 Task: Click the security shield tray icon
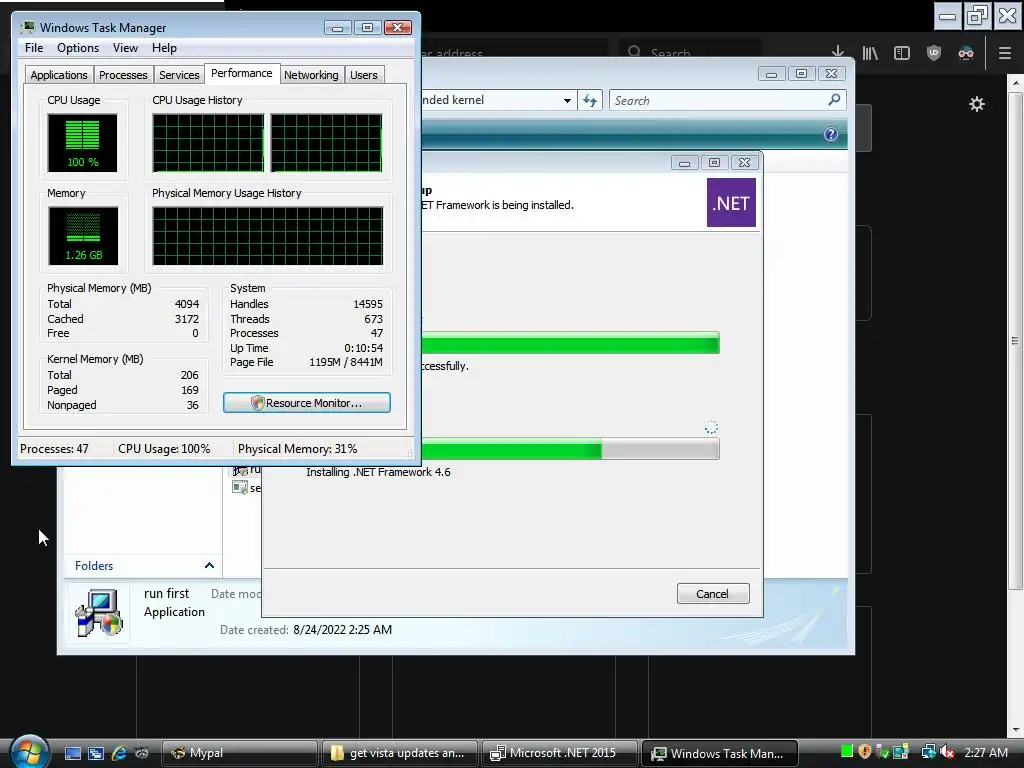(865, 752)
